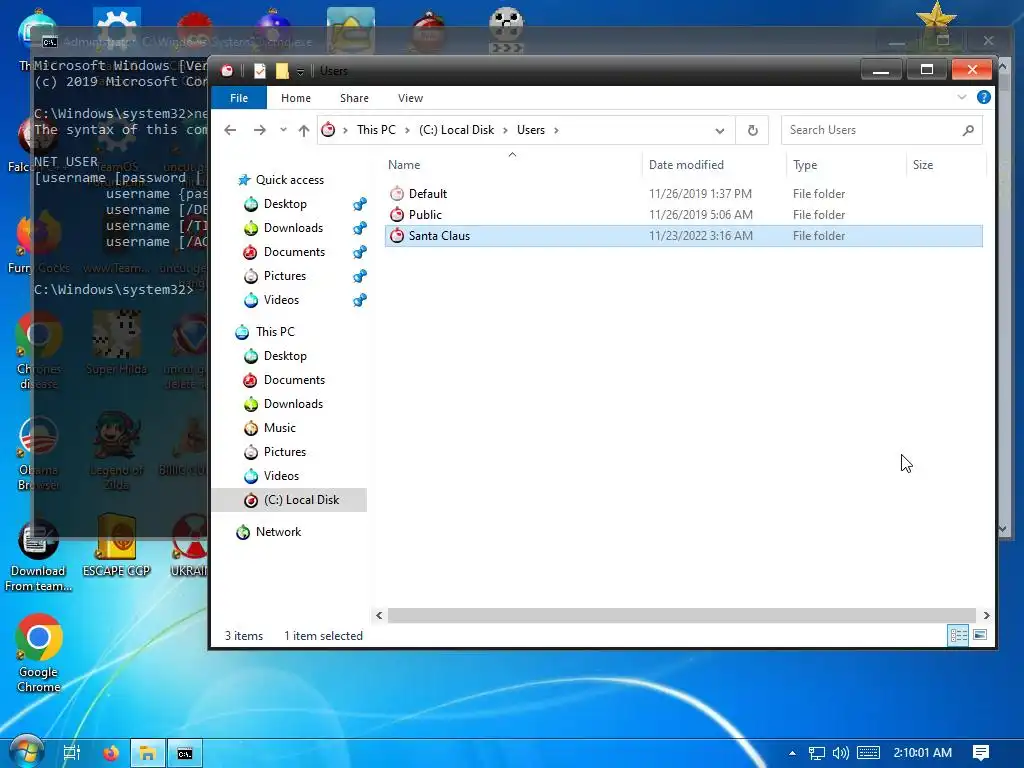Click This PC in the address bar
The width and height of the screenshot is (1024, 768).
click(376, 130)
